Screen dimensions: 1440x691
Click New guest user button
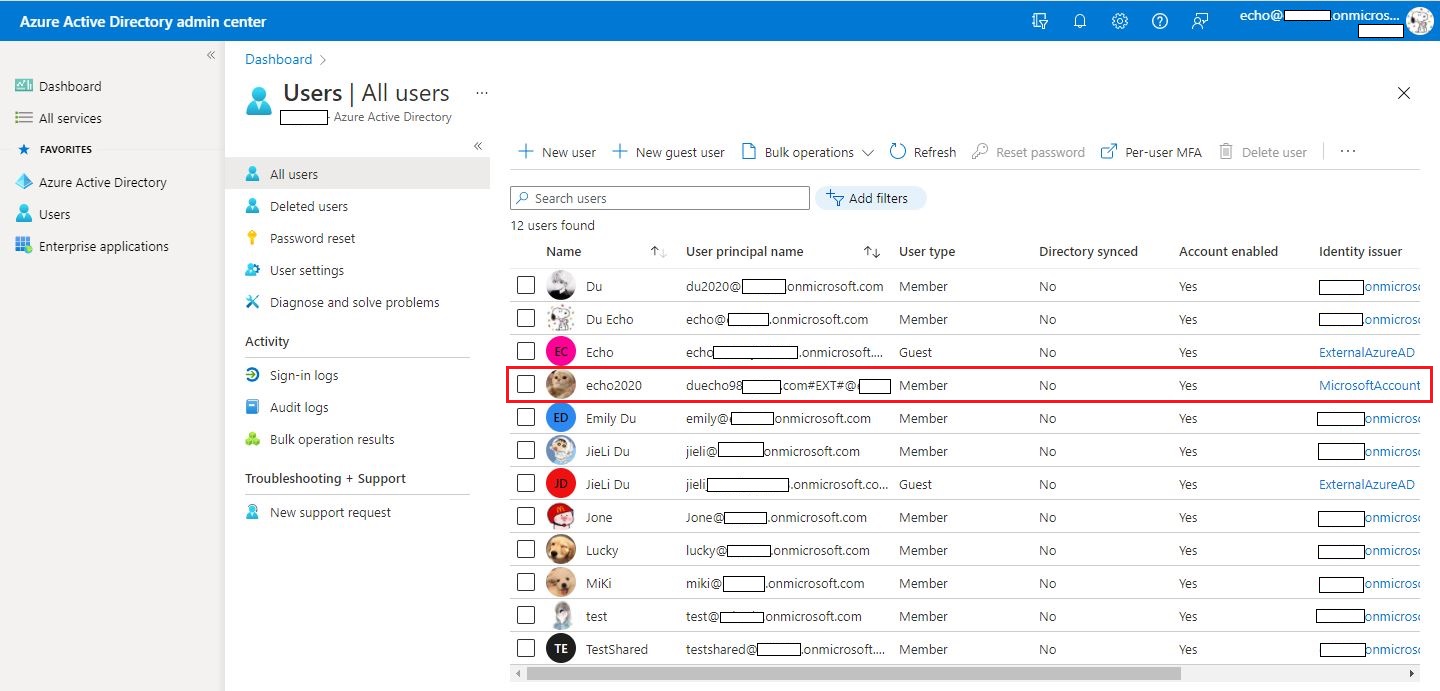tap(668, 152)
